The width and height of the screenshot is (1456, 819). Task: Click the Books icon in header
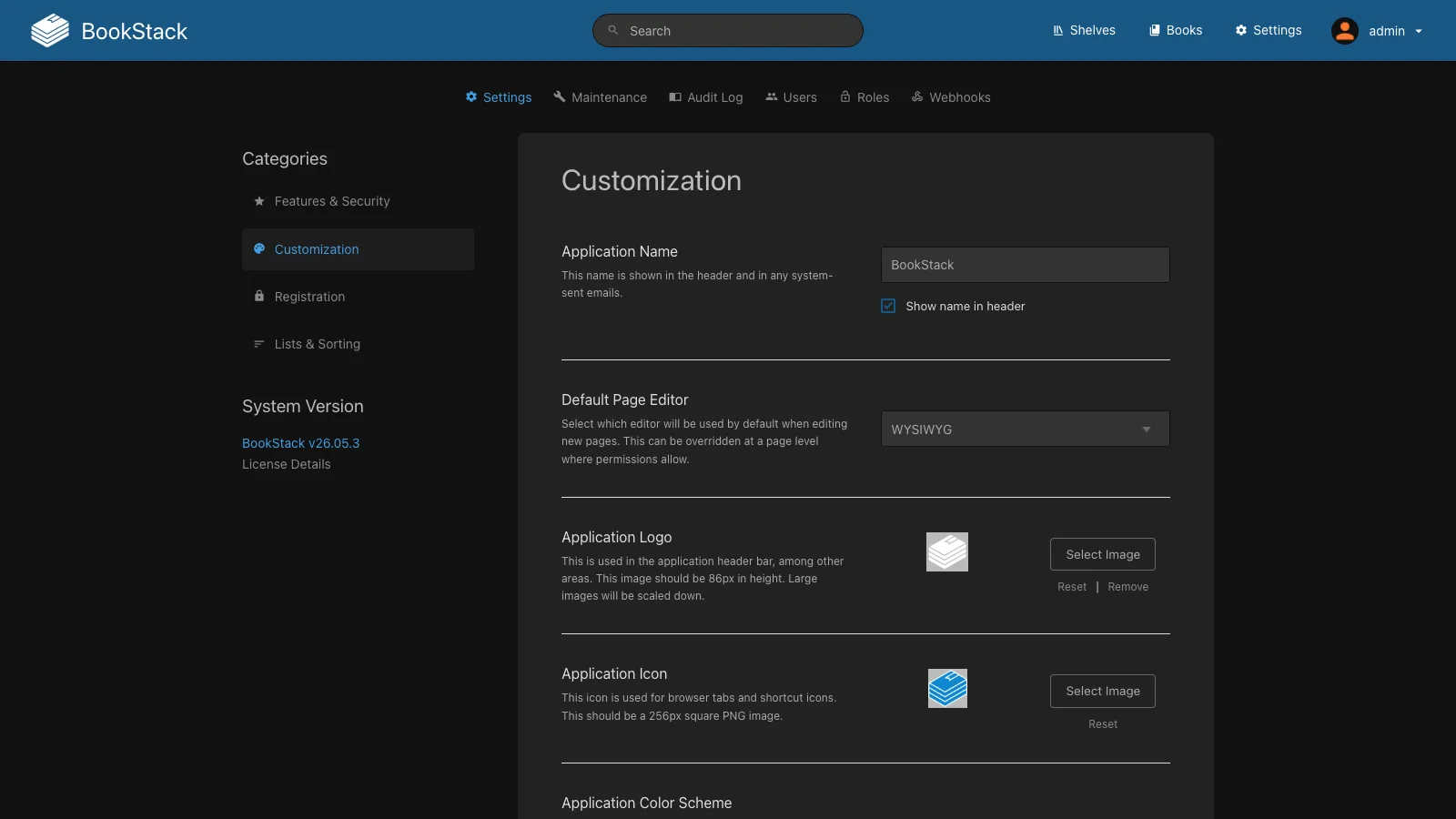[1155, 31]
